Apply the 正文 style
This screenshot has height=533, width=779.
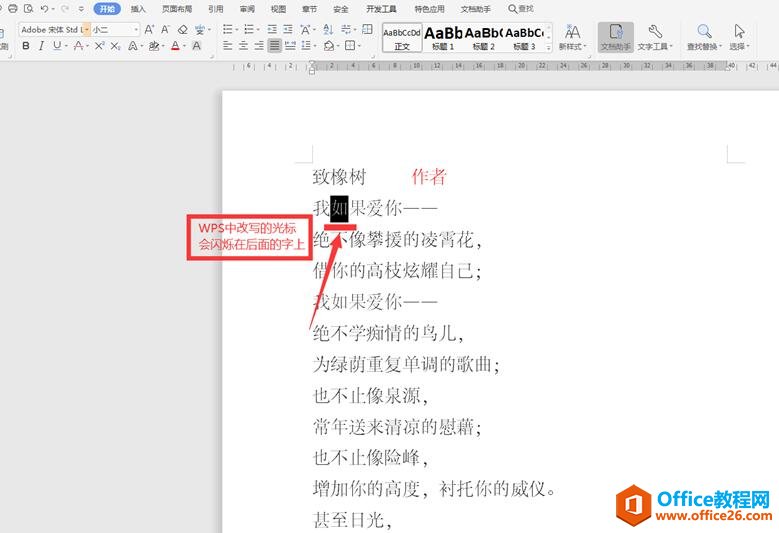[402, 38]
